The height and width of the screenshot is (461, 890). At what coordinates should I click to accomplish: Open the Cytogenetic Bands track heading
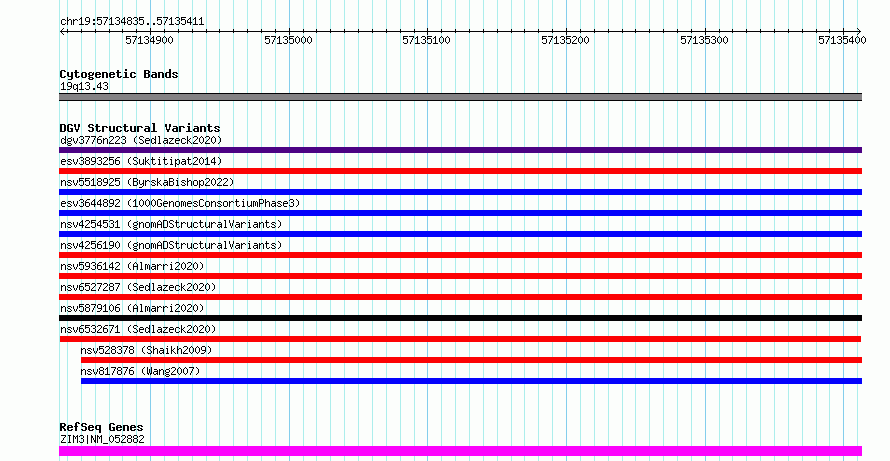pyautogui.click(x=119, y=74)
